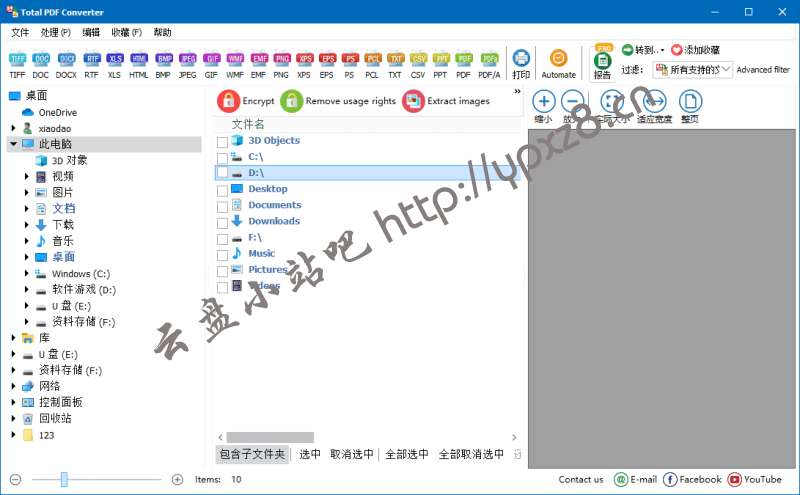Select the PPT conversion icon
Screen dimensions: 800x495
click(440, 65)
